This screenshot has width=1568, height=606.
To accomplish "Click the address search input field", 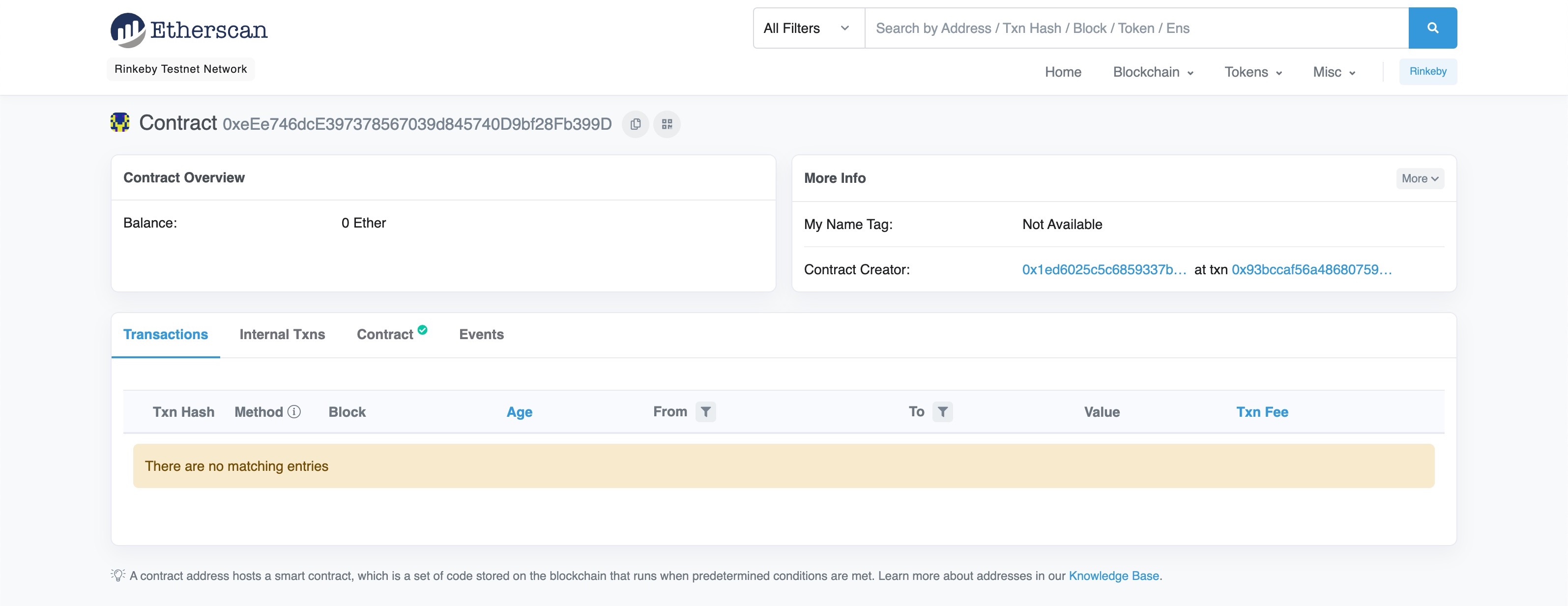I will 1136,28.
